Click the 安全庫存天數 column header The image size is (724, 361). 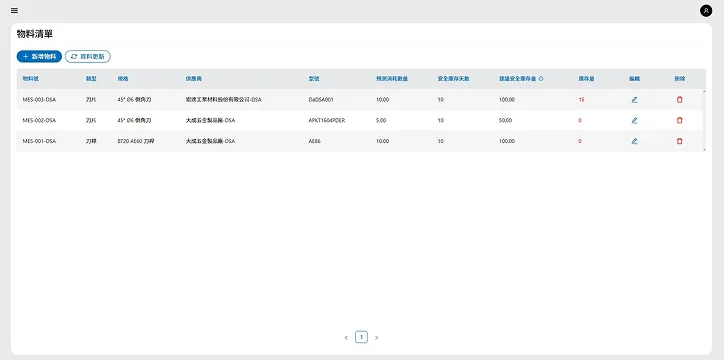453,78
